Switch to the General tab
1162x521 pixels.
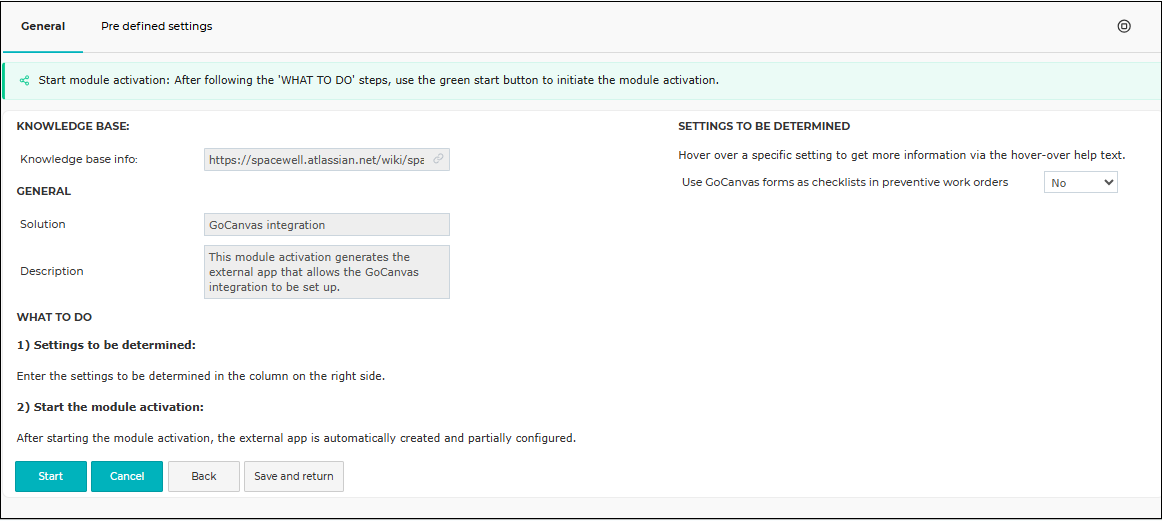[43, 26]
